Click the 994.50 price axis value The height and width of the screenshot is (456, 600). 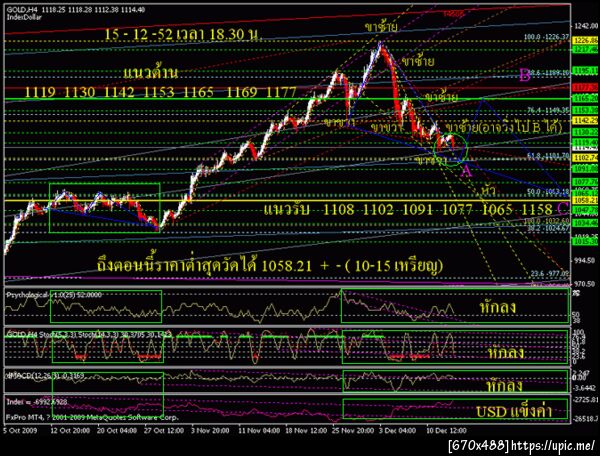click(x=585, y=261)
